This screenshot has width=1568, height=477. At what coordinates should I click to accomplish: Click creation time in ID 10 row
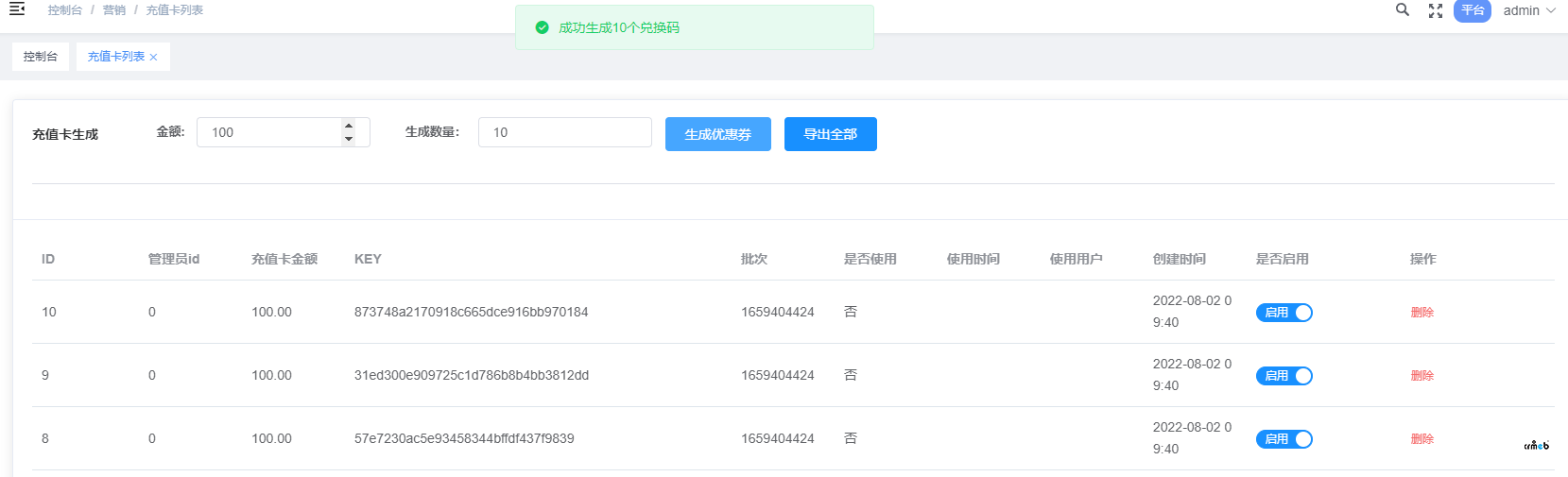pos(1192,312)
